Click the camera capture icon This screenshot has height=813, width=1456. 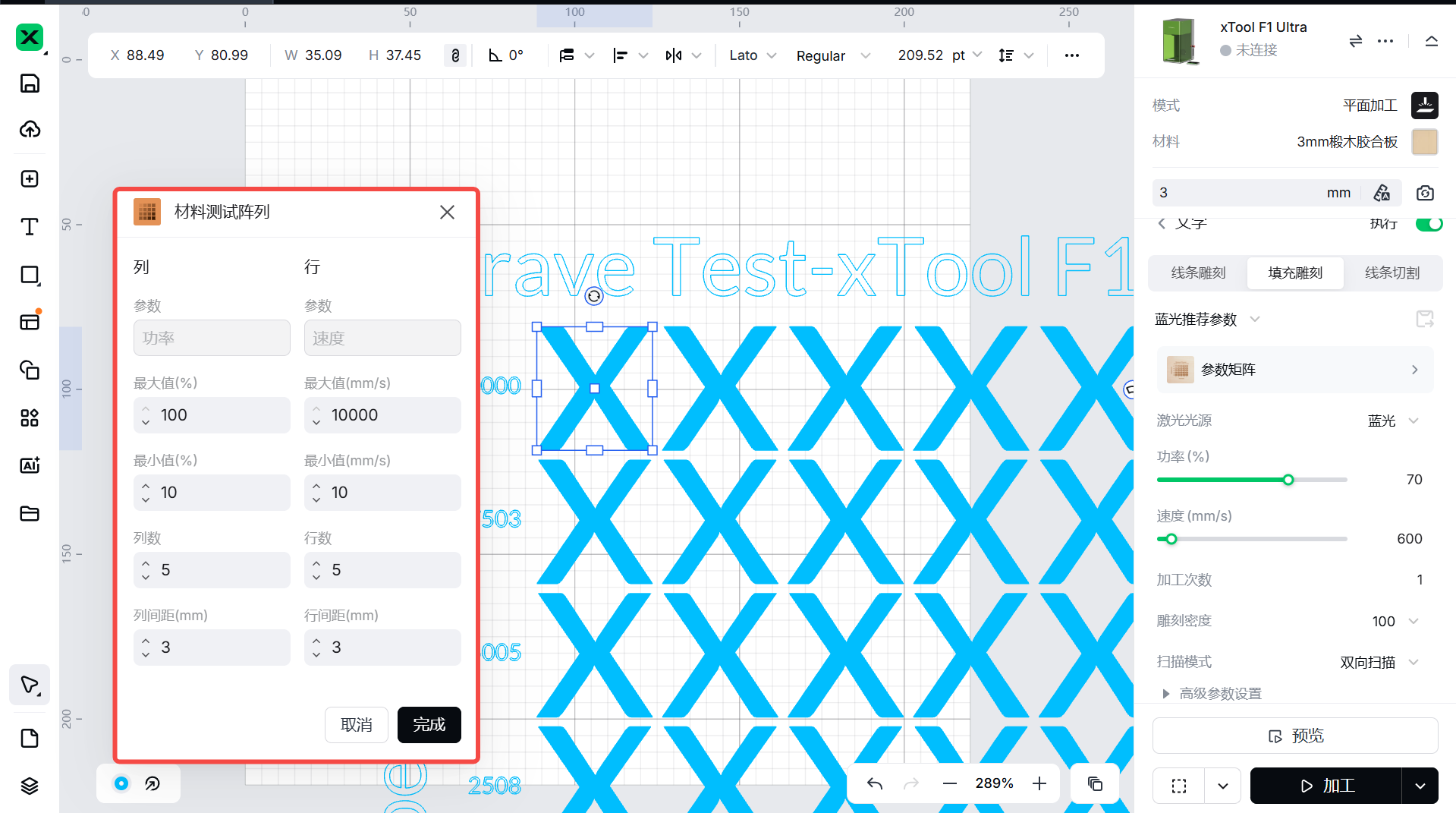[x=1425, y=193]
